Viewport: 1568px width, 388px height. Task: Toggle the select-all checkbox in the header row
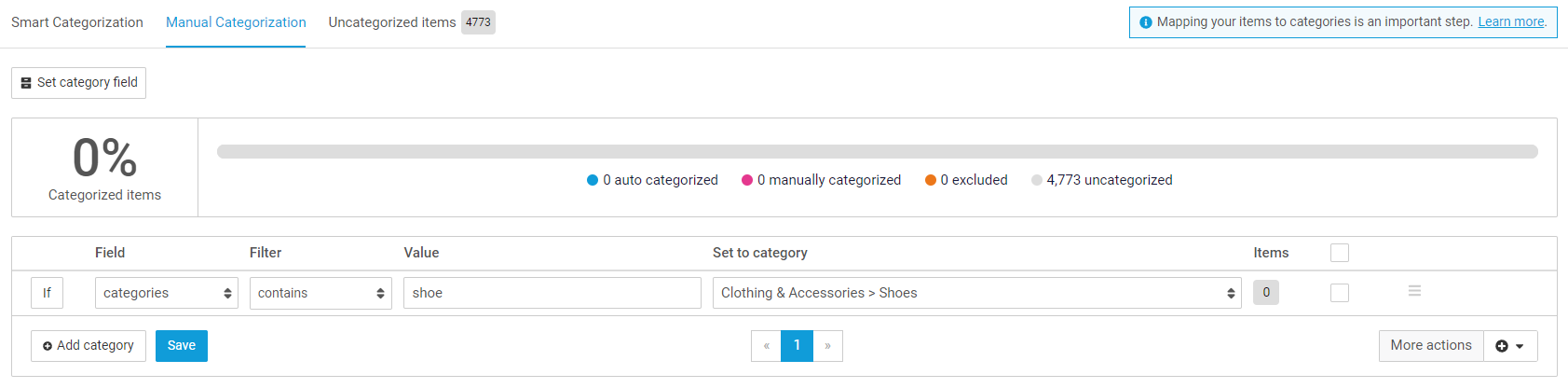pos(1339,253)
